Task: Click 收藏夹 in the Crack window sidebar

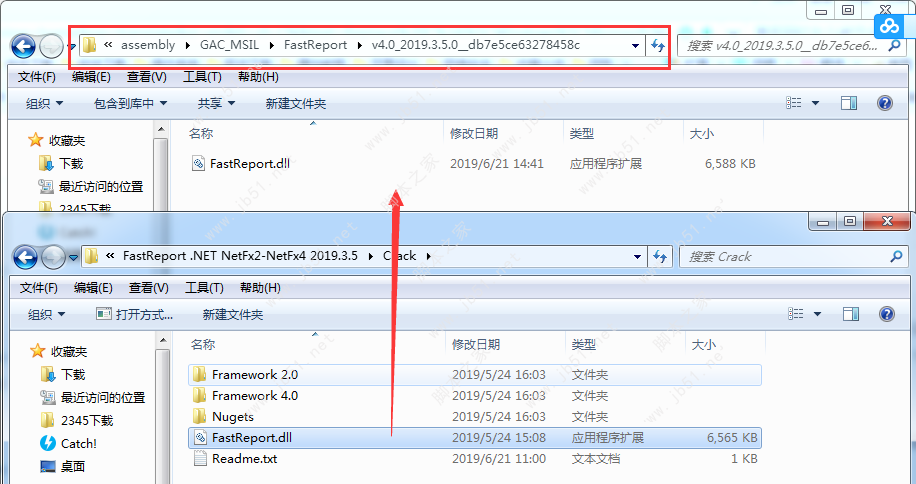Action: pos(58,351)
